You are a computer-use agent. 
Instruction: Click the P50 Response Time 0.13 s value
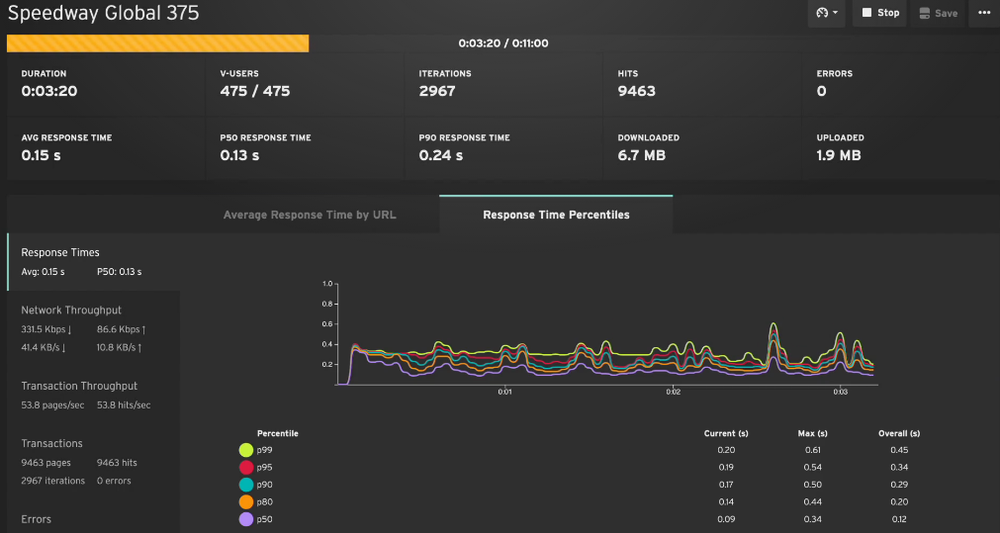tap(240, 155)
